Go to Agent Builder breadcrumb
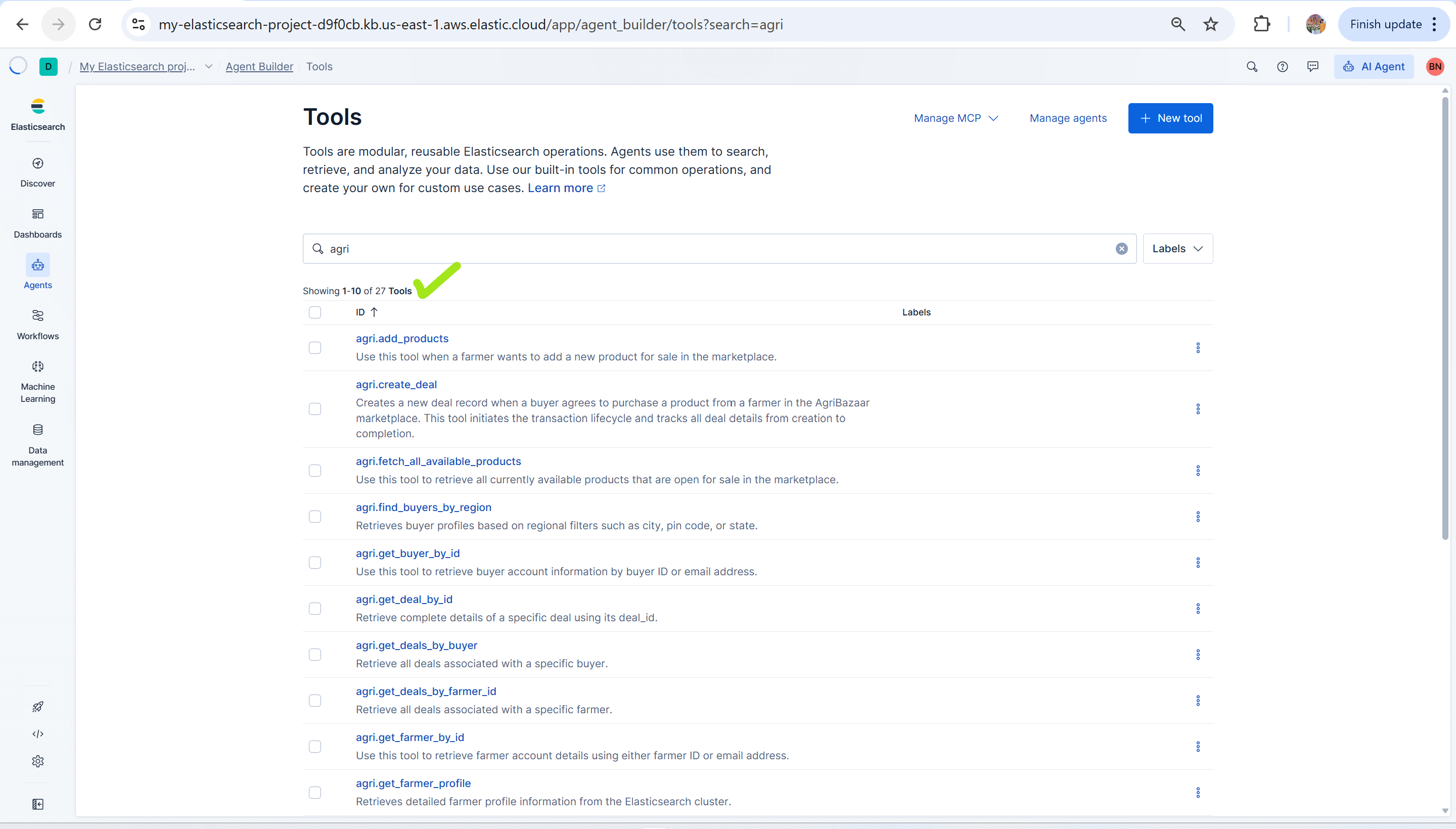This screenshot has height=829, width=1456. coord(259,67)
